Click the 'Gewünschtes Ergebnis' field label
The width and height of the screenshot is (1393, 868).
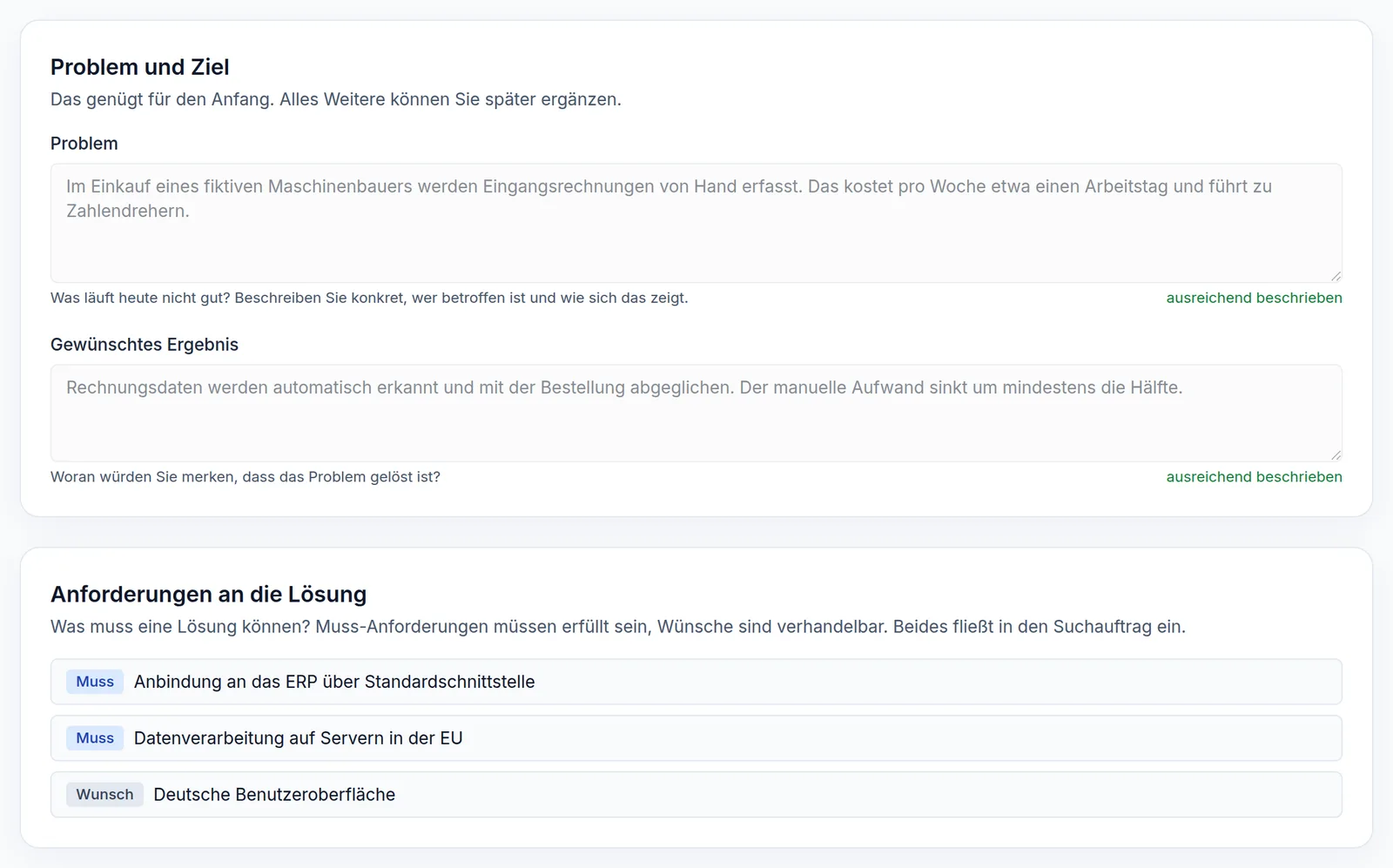(x=145, y=345)
